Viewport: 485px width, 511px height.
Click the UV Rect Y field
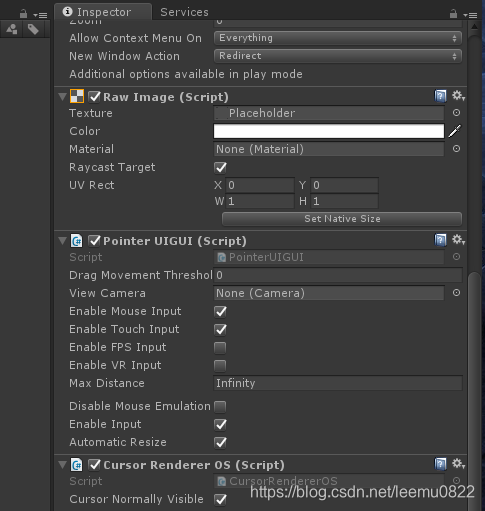click(344, 185)
